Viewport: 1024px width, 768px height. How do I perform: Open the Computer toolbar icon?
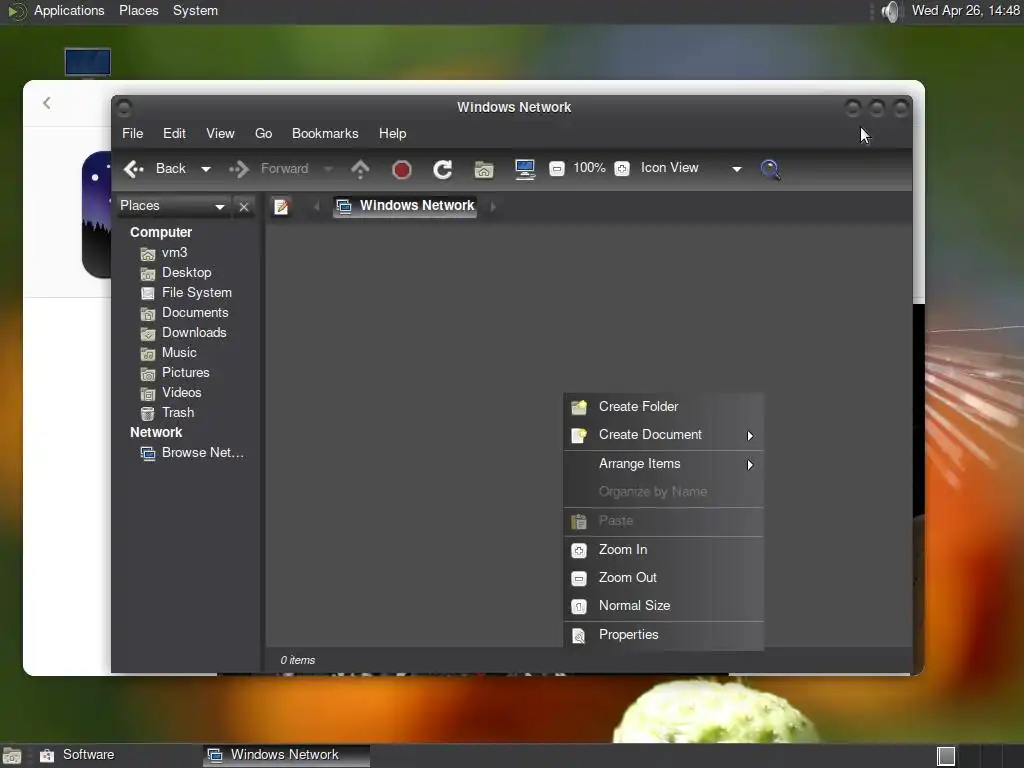tap(525, 170)
